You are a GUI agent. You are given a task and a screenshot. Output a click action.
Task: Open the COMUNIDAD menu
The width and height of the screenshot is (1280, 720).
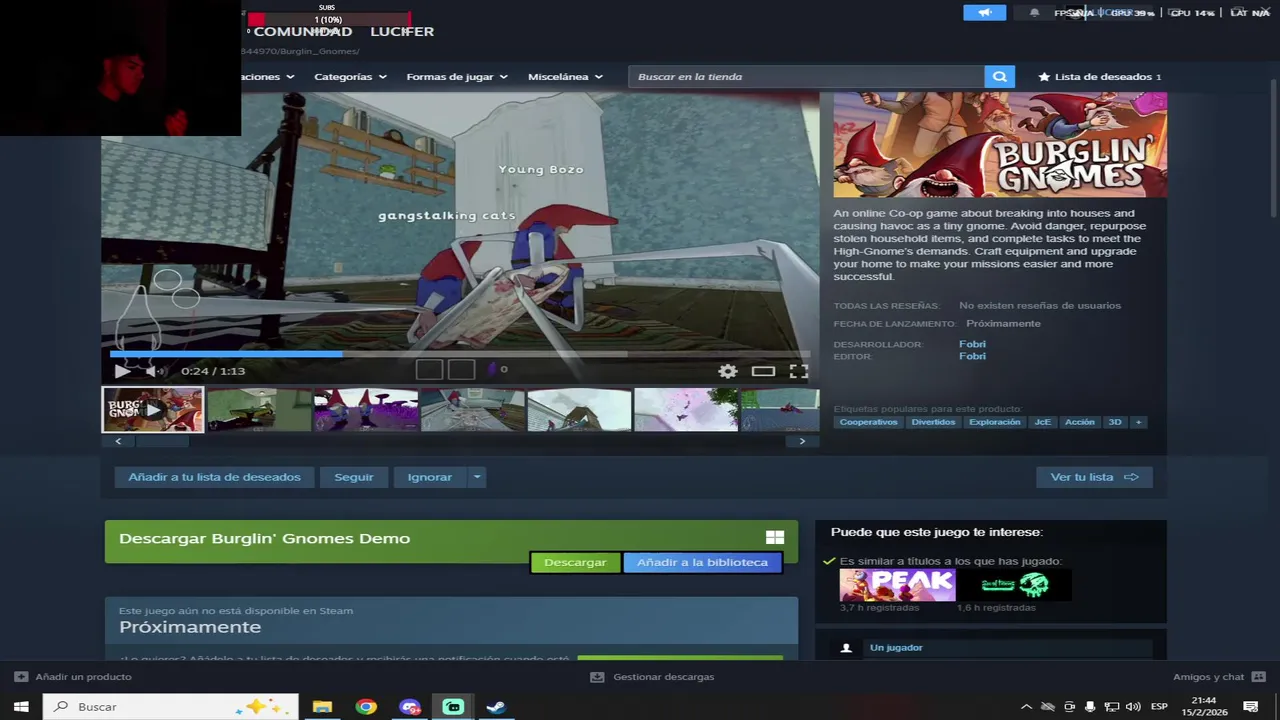pos(303,31)
